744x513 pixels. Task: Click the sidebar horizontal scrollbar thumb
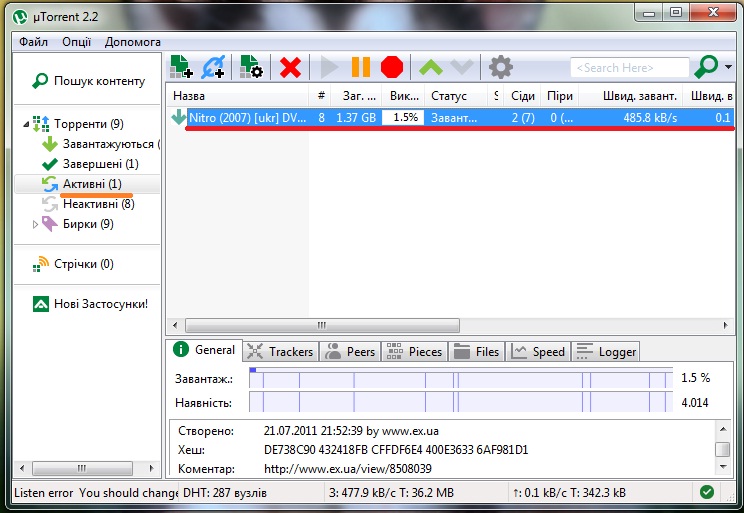point(82,469)
